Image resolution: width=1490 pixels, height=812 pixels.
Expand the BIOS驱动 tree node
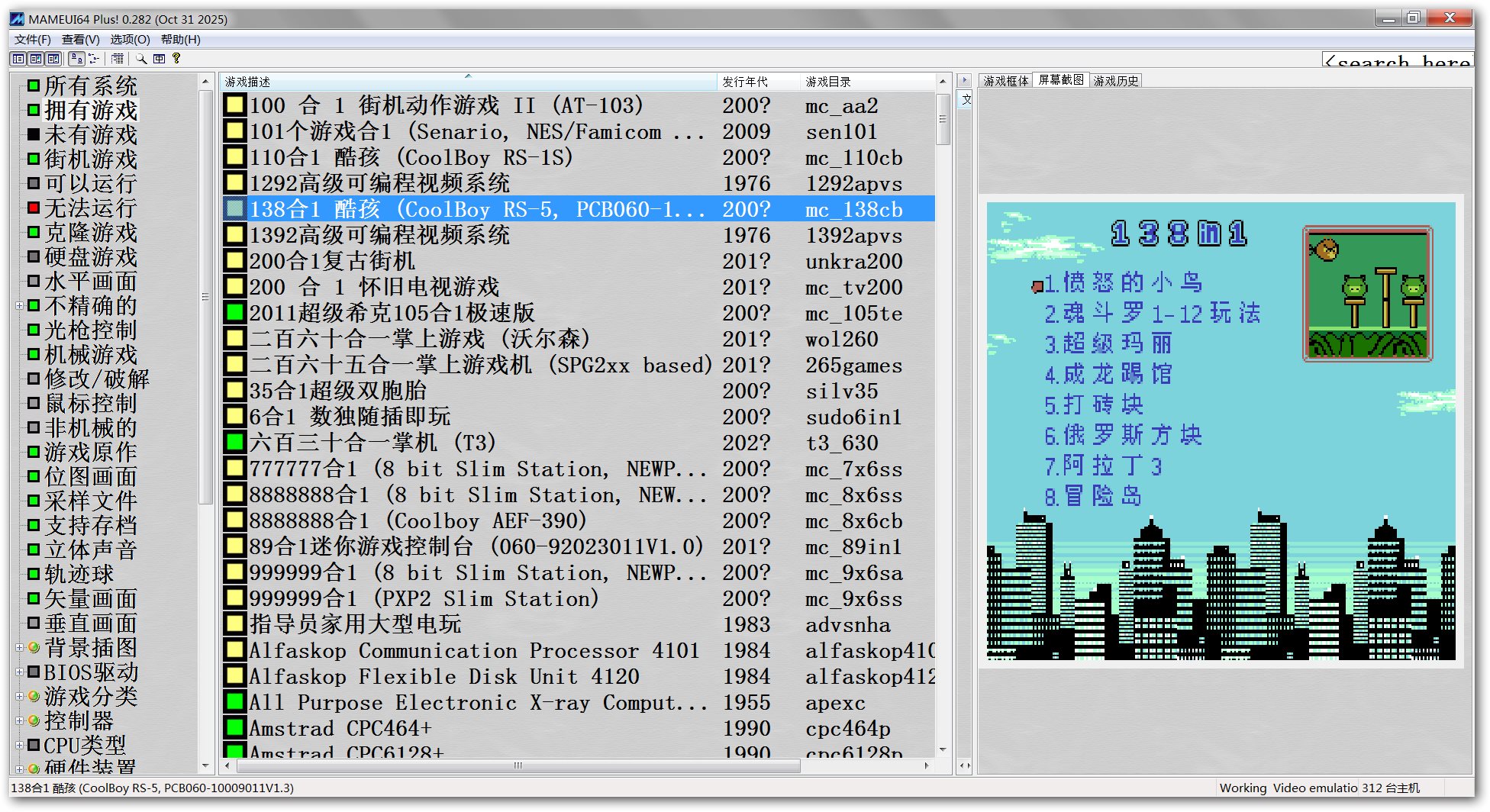(19, 672)
